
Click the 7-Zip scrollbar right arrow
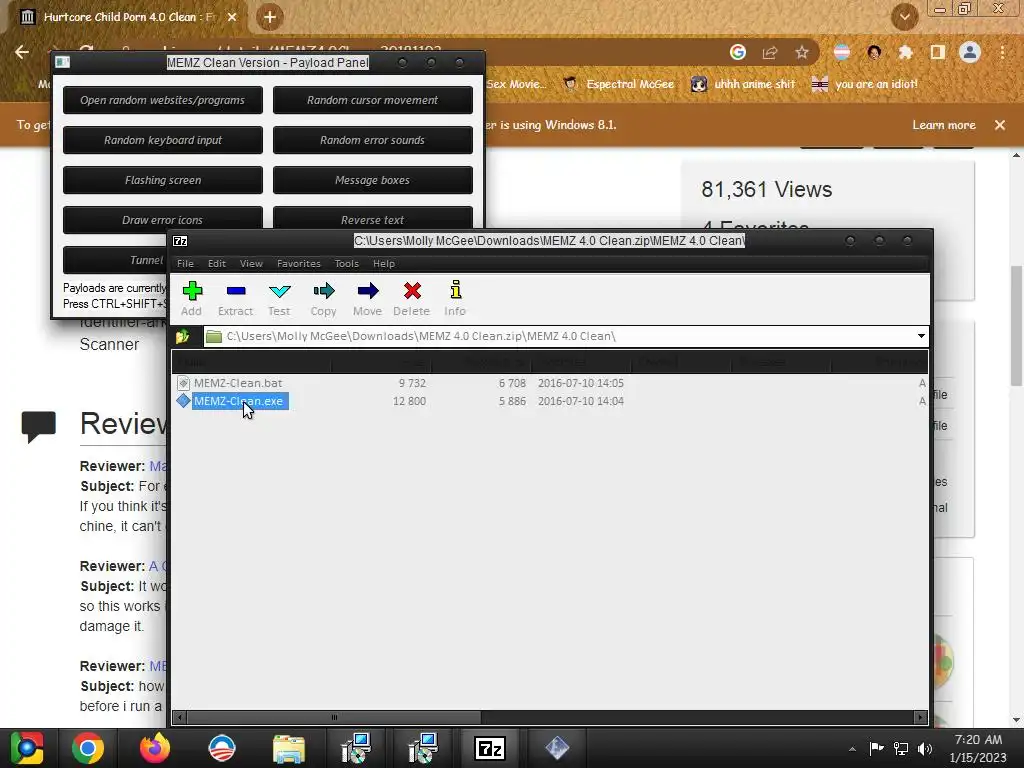click(x=920, y=717)
